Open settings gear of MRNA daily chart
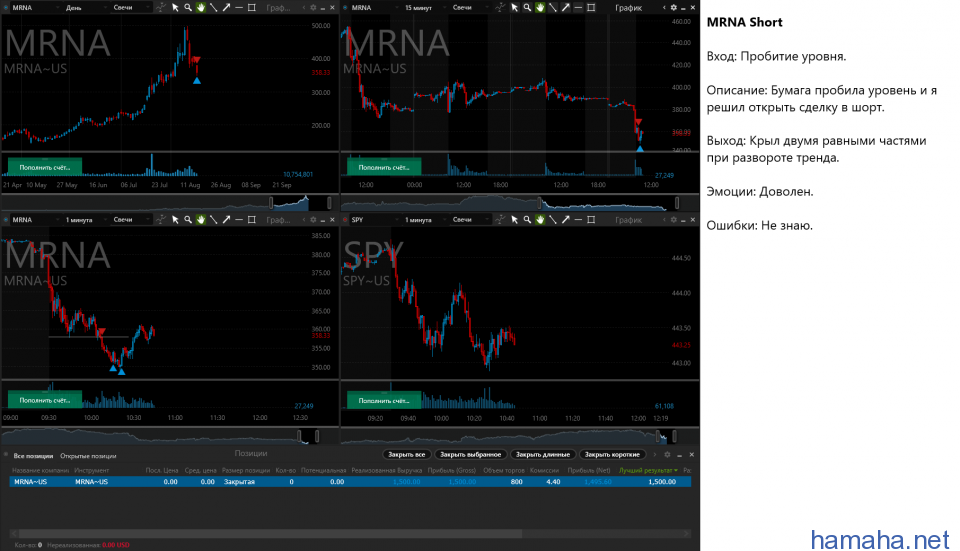Screen dimensions: 960x551 [313, 7]
